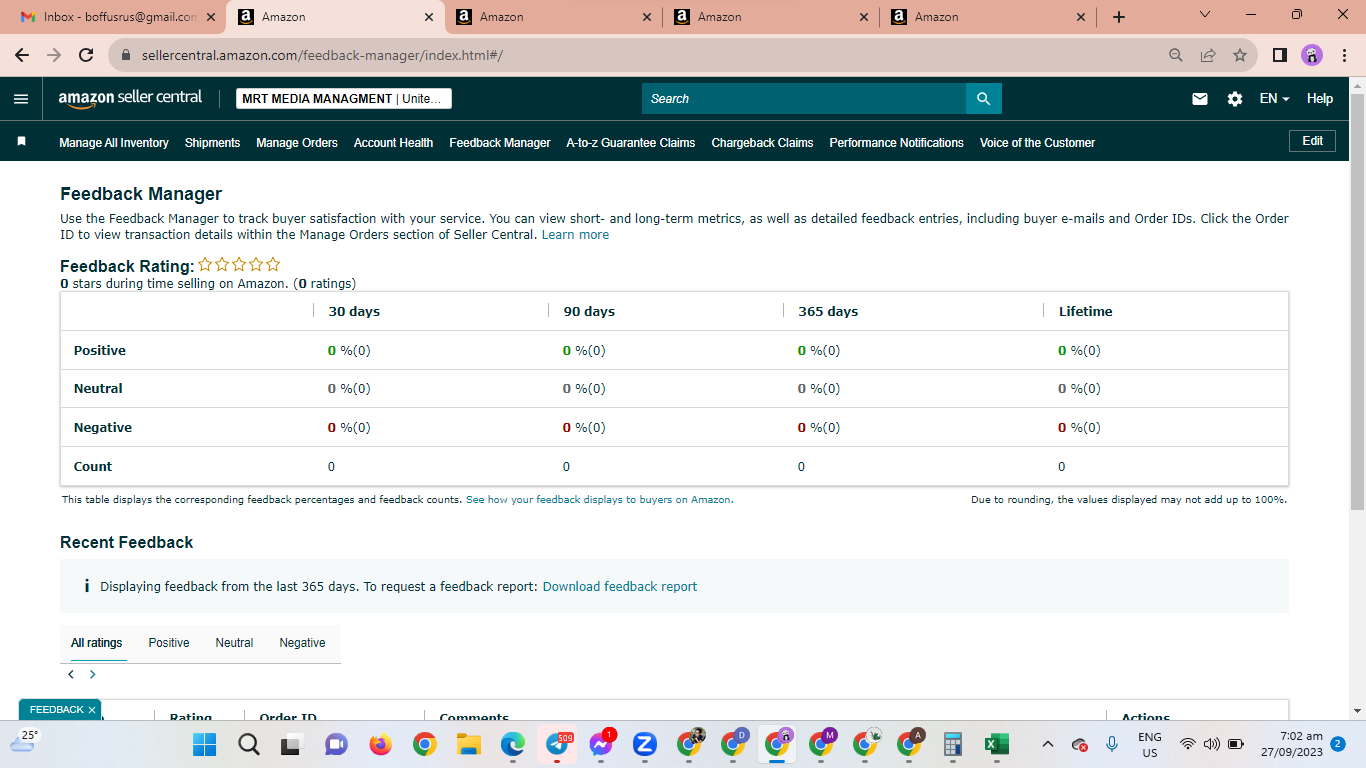Switch to the Neutral feedback tab
This screenshot has width=1366, height=768.
(234, 643)
